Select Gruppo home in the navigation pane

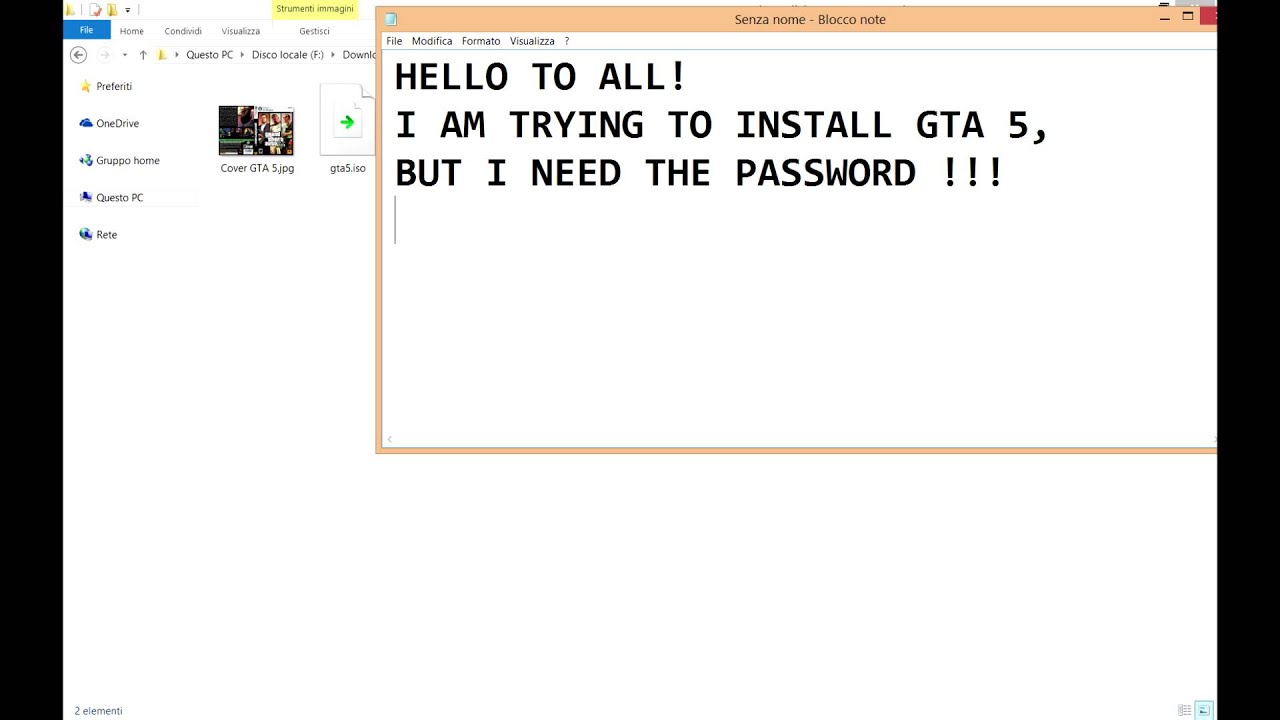(x=128, y=160)
